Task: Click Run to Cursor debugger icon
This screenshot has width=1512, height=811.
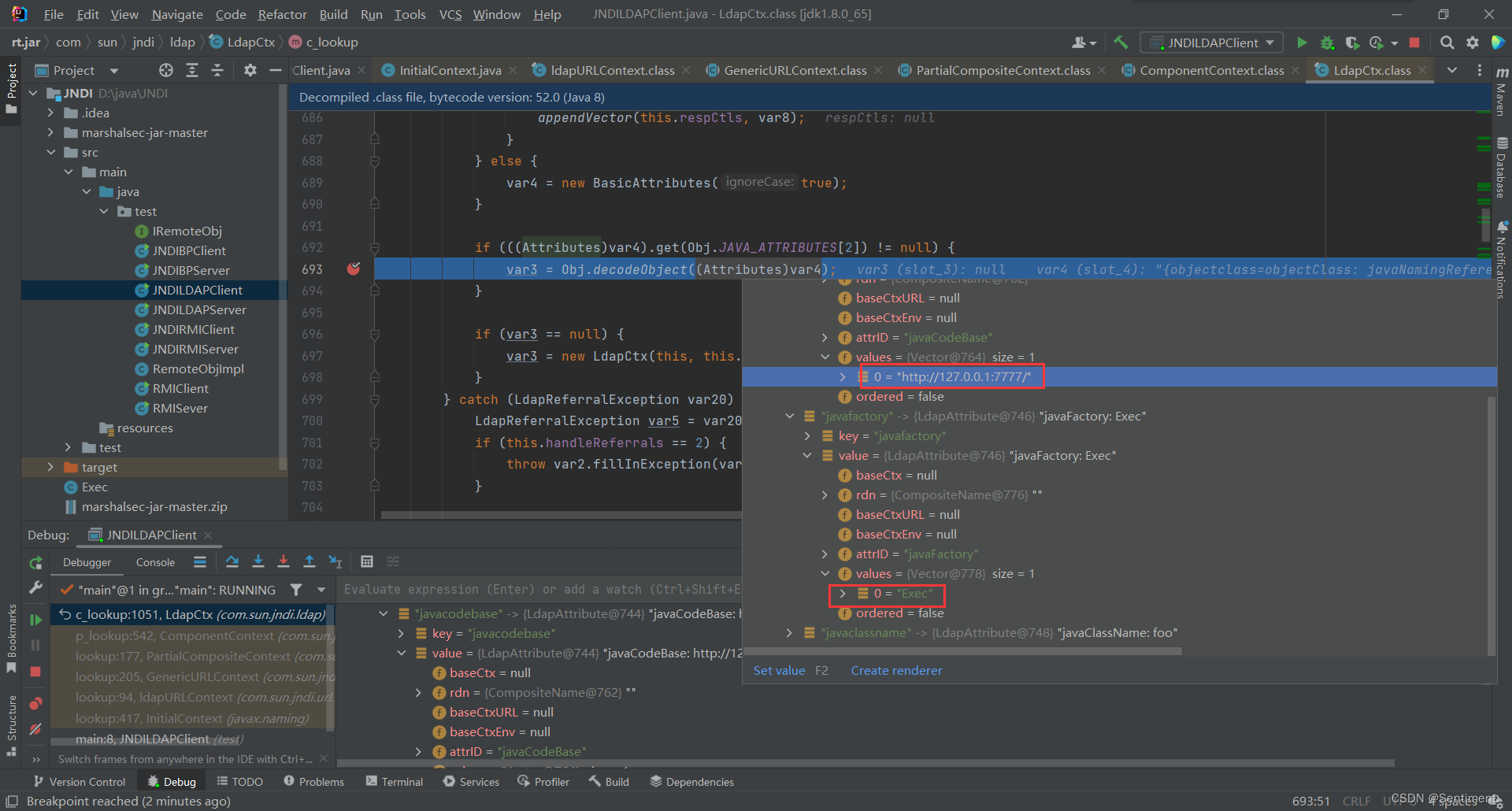Action: (x=335, y=561)
